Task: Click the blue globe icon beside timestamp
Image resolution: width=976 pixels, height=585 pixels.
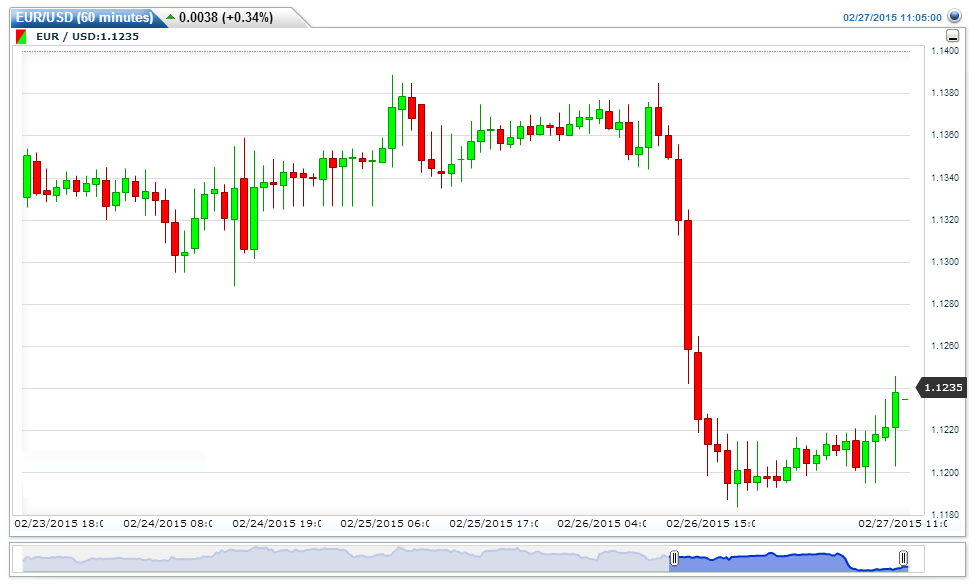Action: click(x=954, y=16)
